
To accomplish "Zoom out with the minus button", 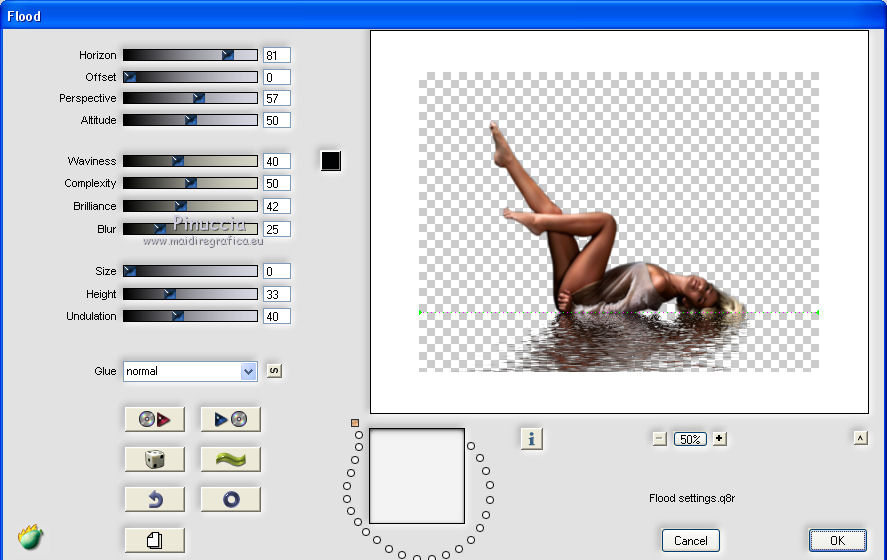I will (x=660, y=439).
